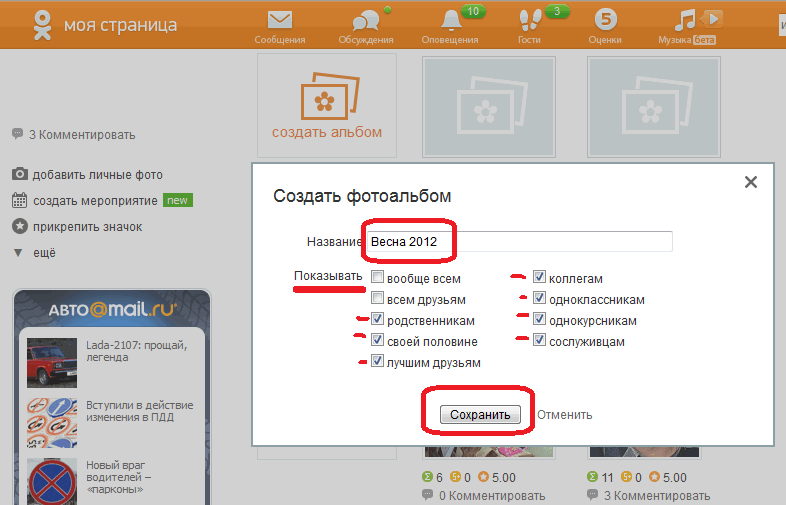Open no-parking sign thumbnail
Image resolution: width=786 pixels, height=505 pixels.
tap(52, 481)
